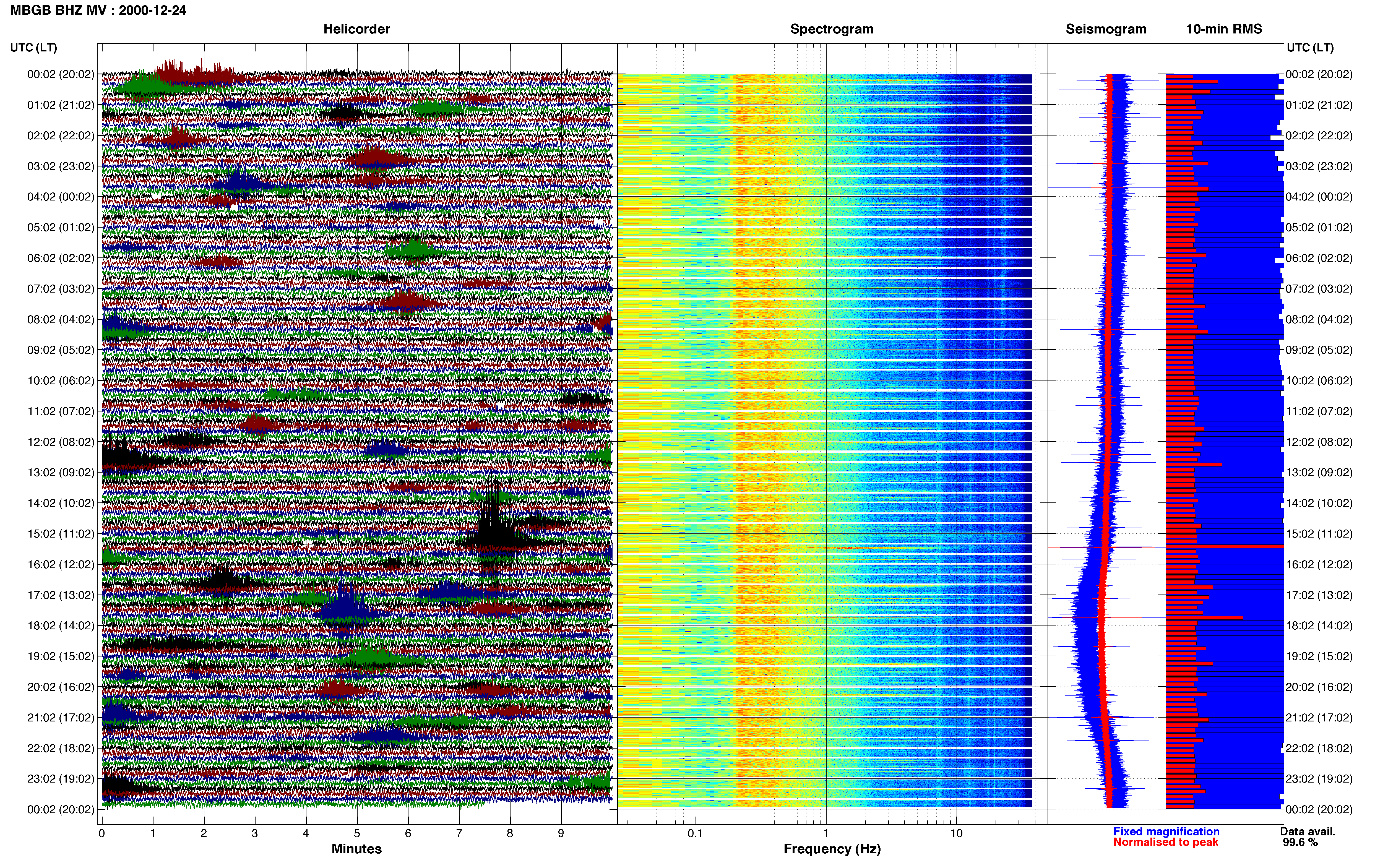The image size is (1388, 868).
Task: Click the '0.1' tick on the Frequency axis
Action: (695, 833)
